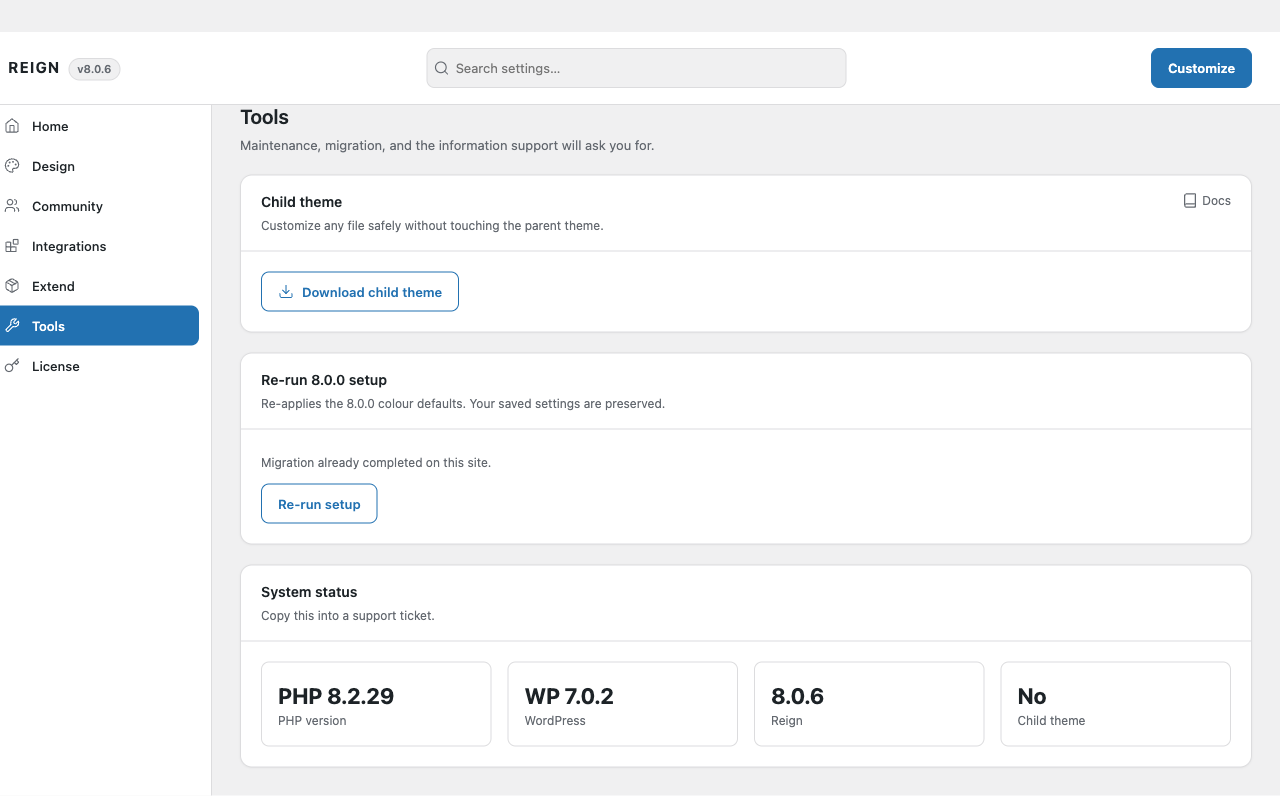Screen dimensions: 1280x800
Task: Click the Docs book icon
Action: (x=1190, y=201)
